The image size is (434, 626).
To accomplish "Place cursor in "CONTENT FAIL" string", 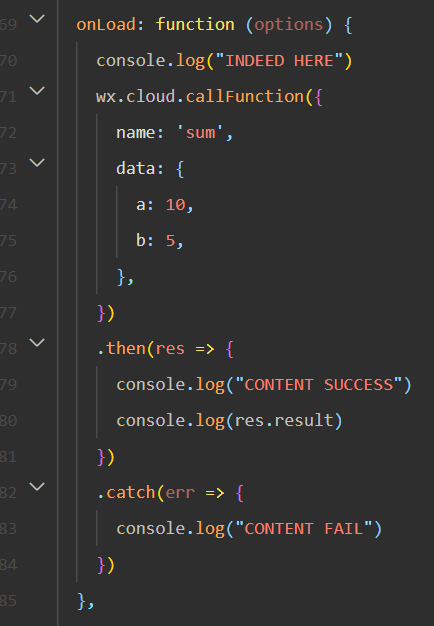I will point(303,529).
